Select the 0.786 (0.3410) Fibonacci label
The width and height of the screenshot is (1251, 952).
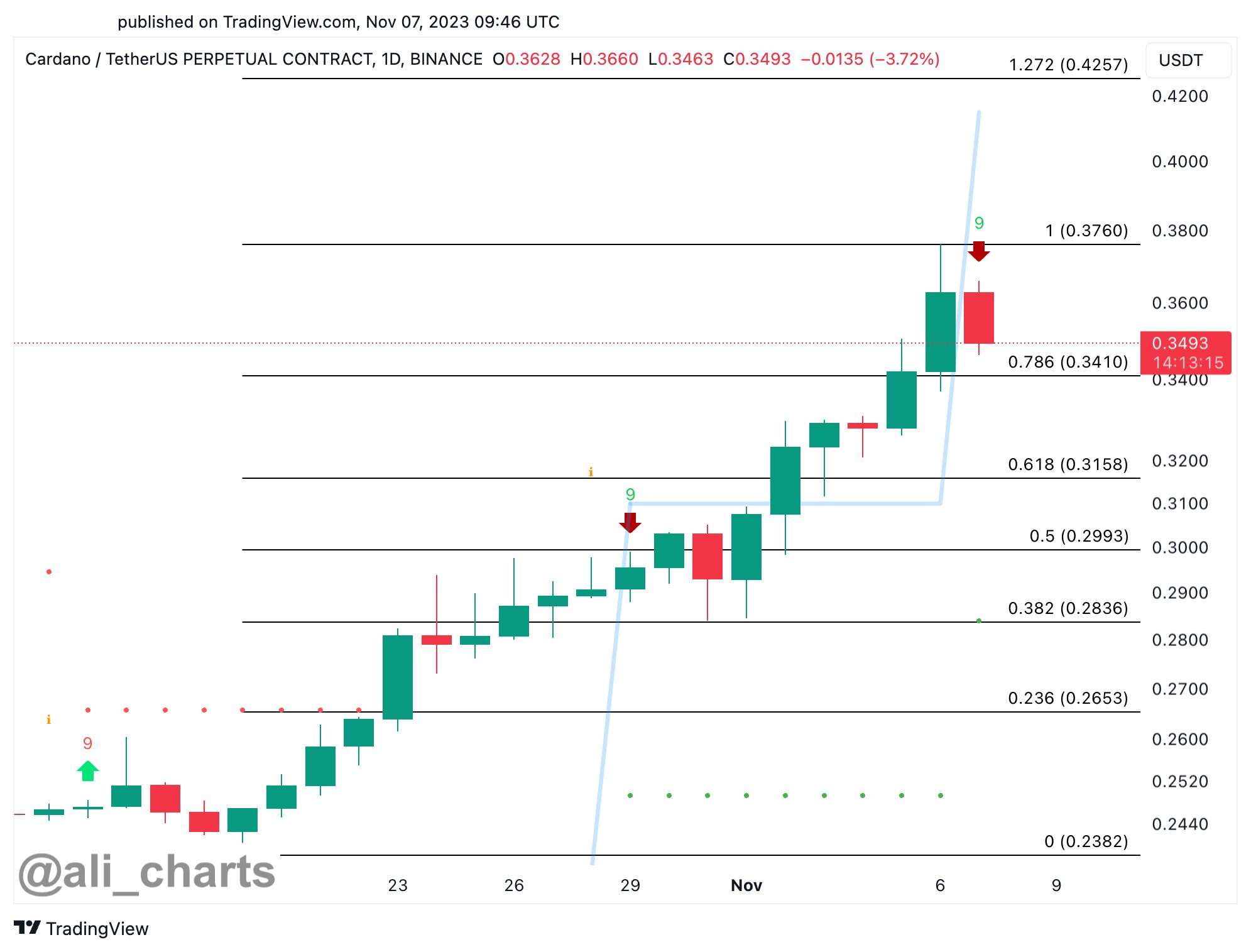1068,362
